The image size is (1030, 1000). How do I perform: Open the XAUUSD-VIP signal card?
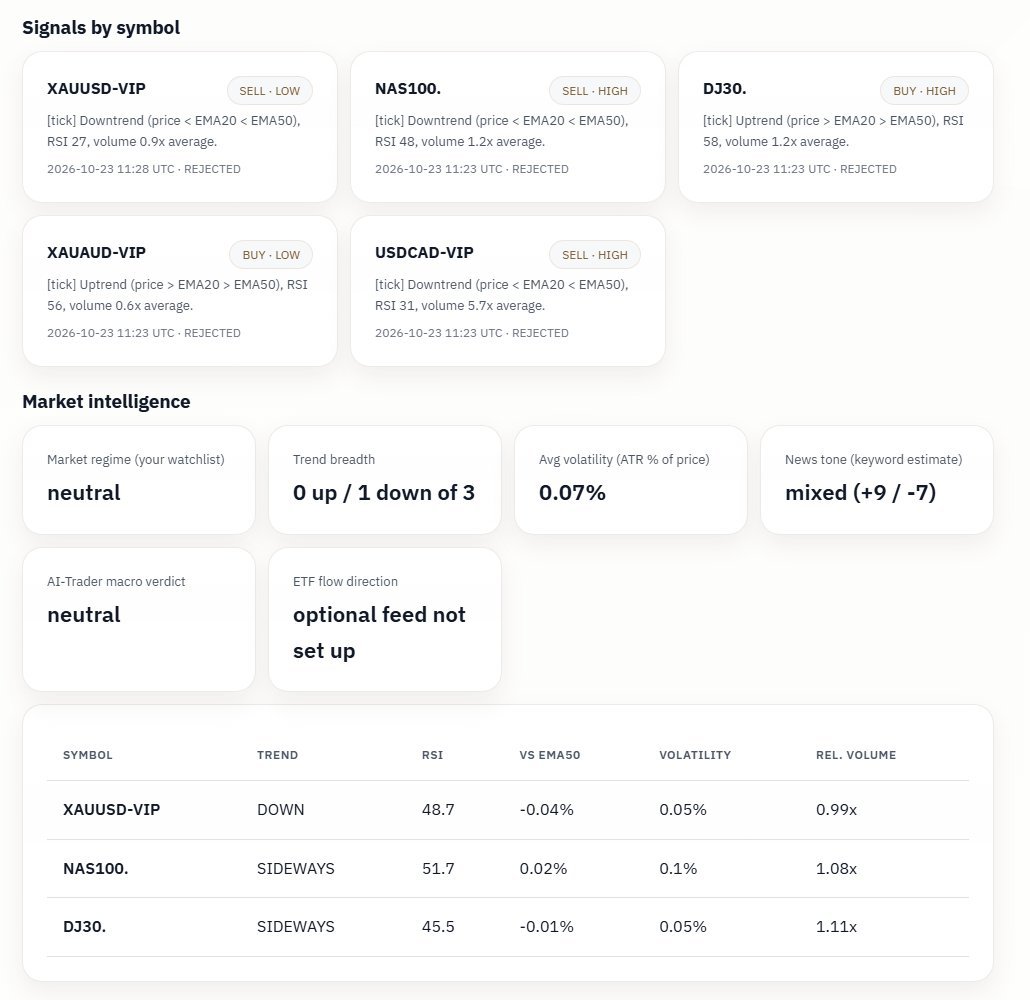point(179,127)
